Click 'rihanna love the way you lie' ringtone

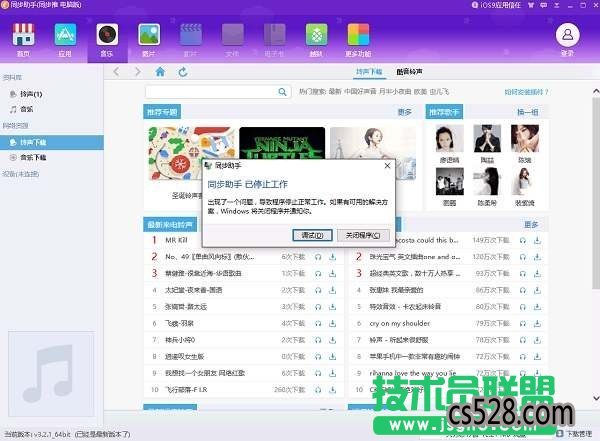413,373
